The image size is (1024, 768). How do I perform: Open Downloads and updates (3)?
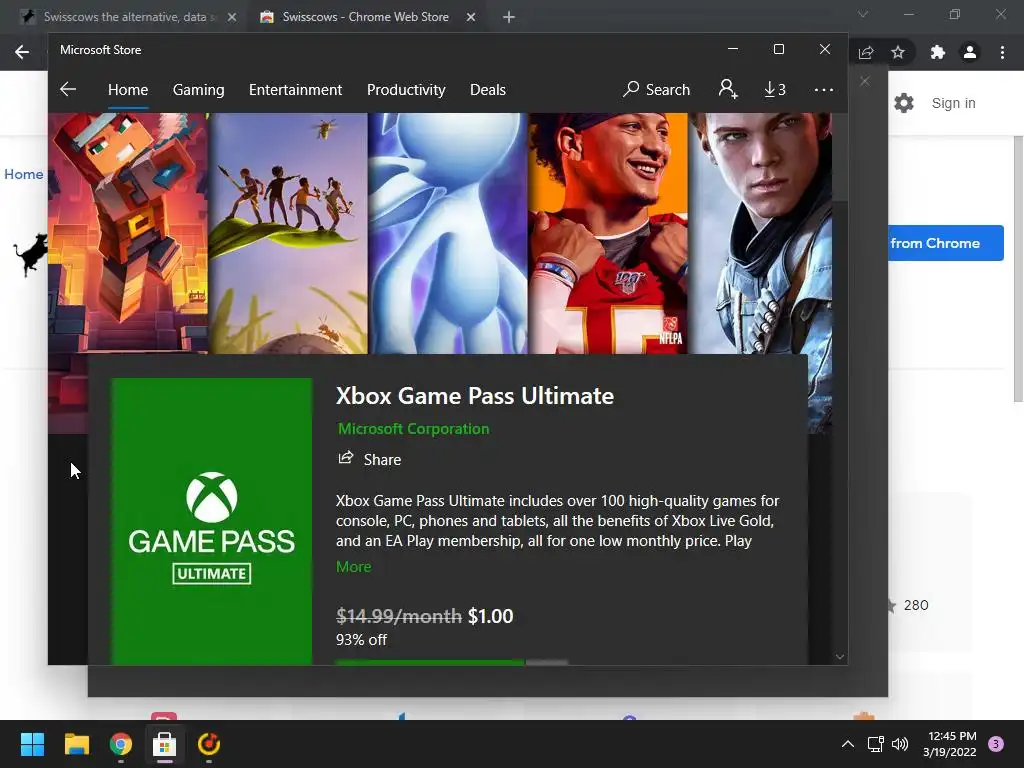tap(775, 89)
